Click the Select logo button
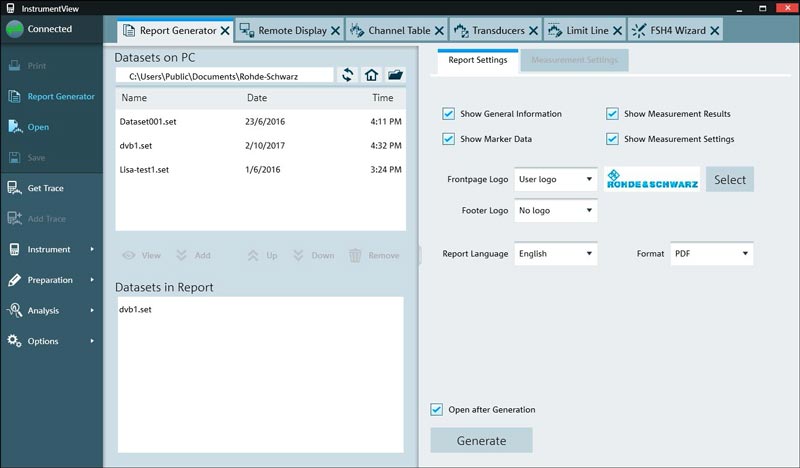Image resolution: width=800 pixels, height=468 pixels. coord(730,180)
